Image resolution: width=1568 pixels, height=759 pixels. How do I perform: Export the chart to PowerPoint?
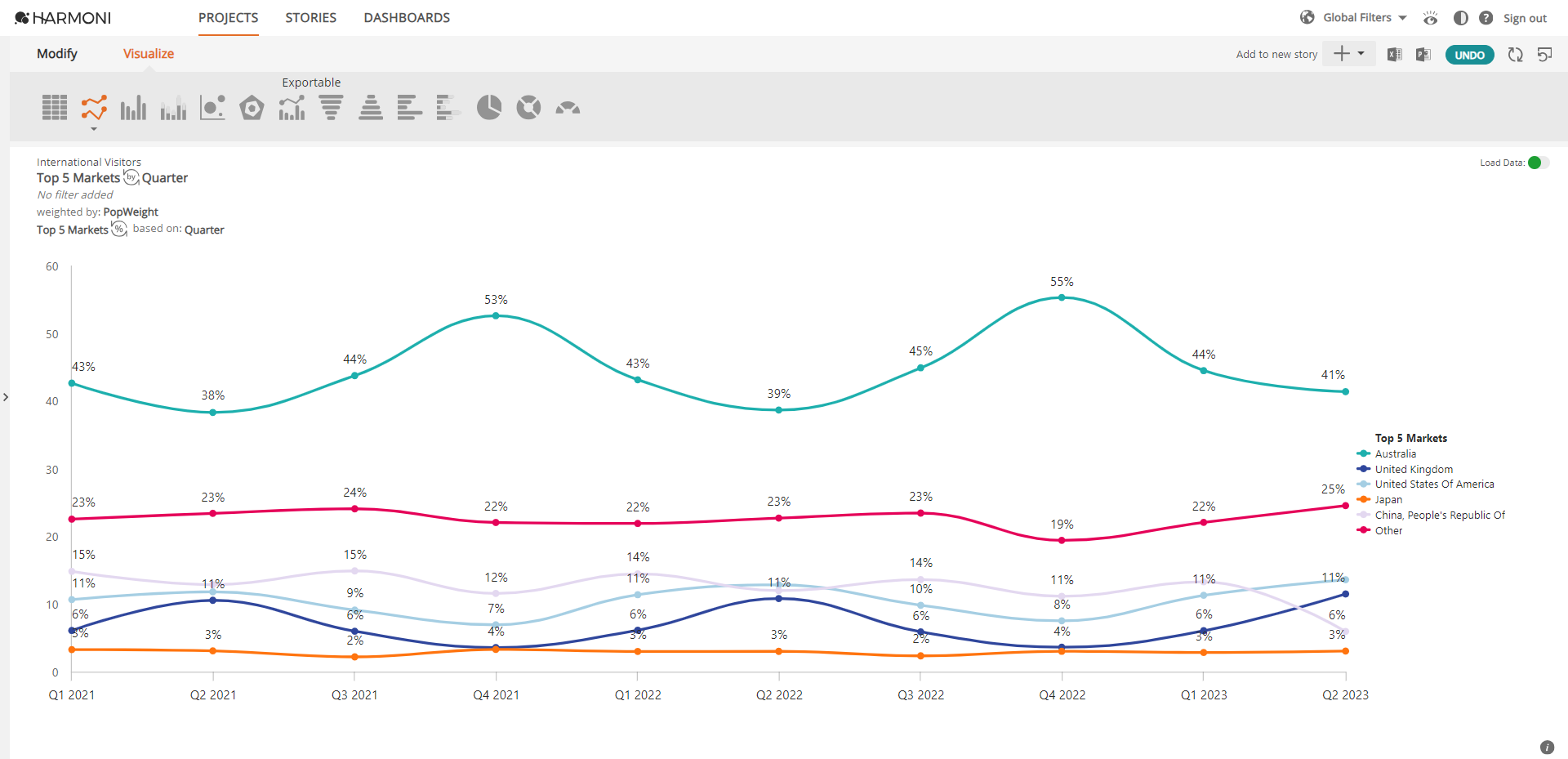click(1423, 54)
